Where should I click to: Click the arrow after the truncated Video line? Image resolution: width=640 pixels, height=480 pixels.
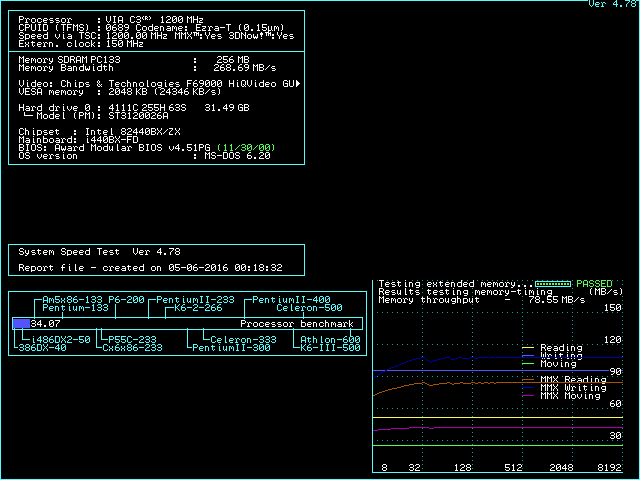point(299,84)
